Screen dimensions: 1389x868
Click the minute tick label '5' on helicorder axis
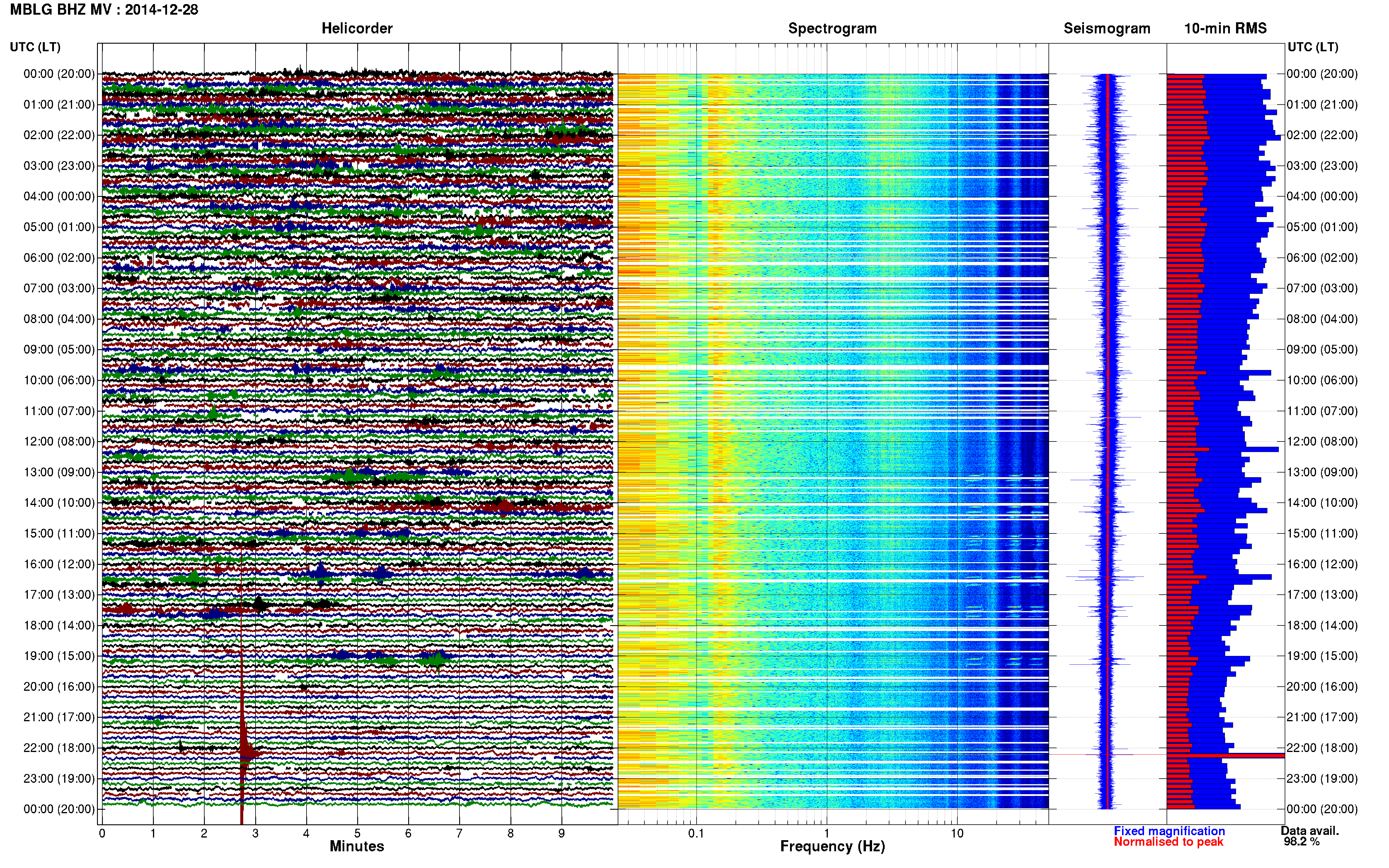pos(357,833)
